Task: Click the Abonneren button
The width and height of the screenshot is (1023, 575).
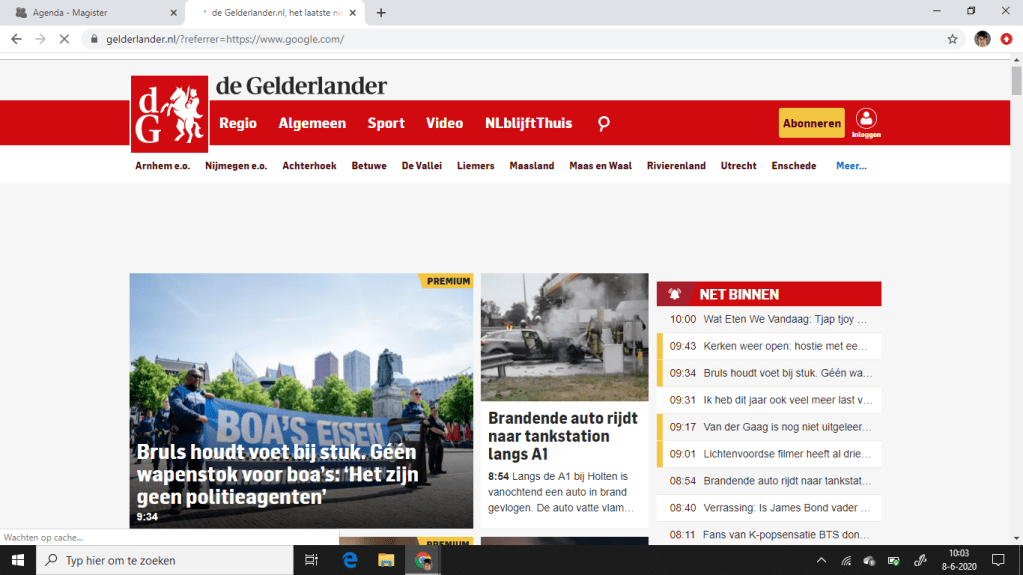Action: point(811,123)
